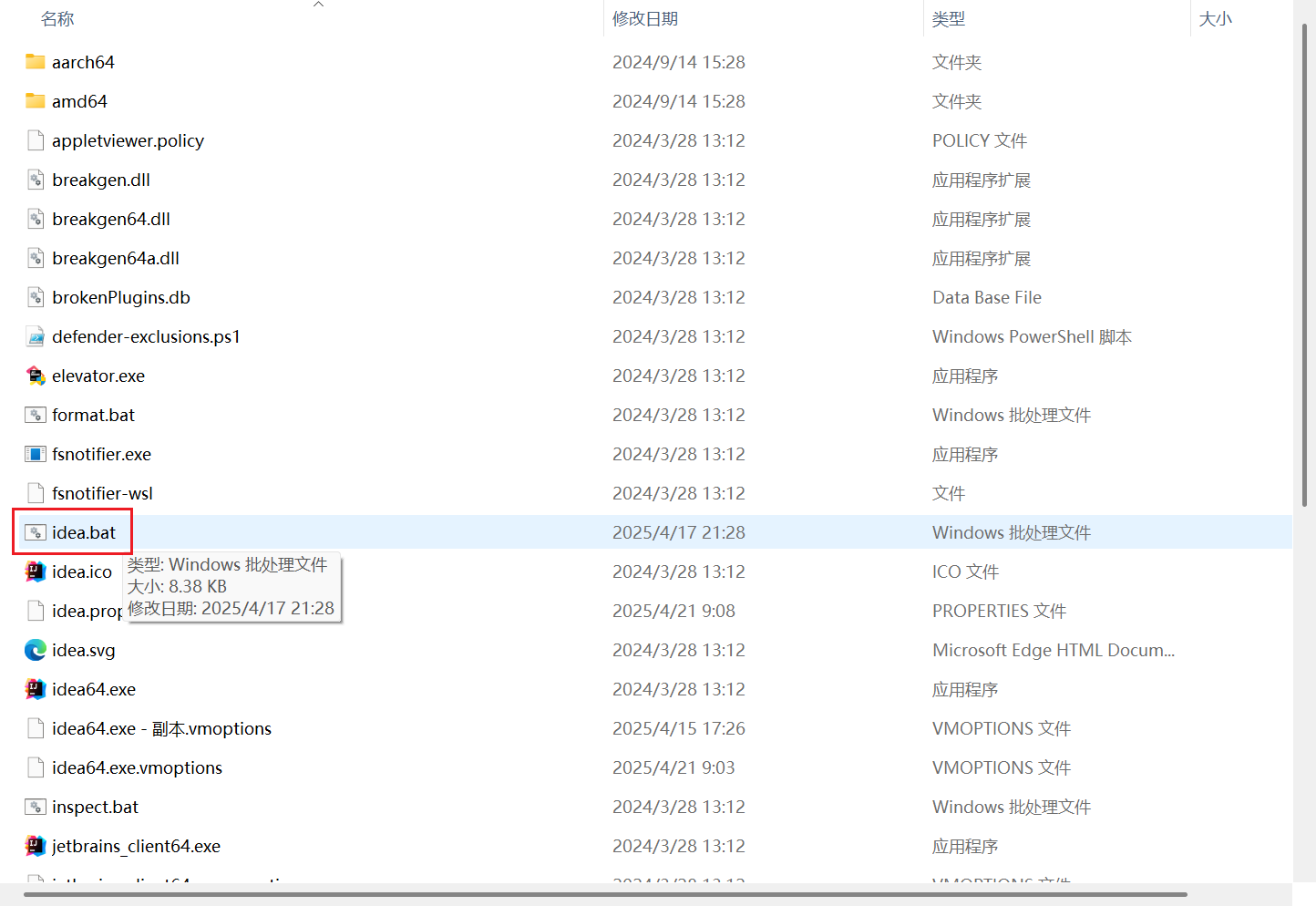Image resolution: width=1316 pixels, height=906 pixels.
Task: Select the file name aarch64
Action: pos(83,62)
